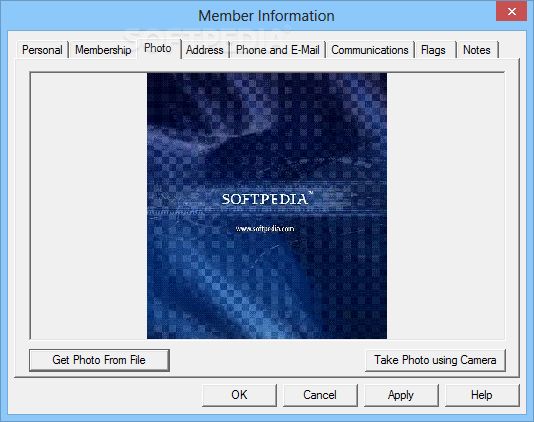This screenshot has width=534, height=422.
Task: Apply the member changes
Action: click(401, 395)
